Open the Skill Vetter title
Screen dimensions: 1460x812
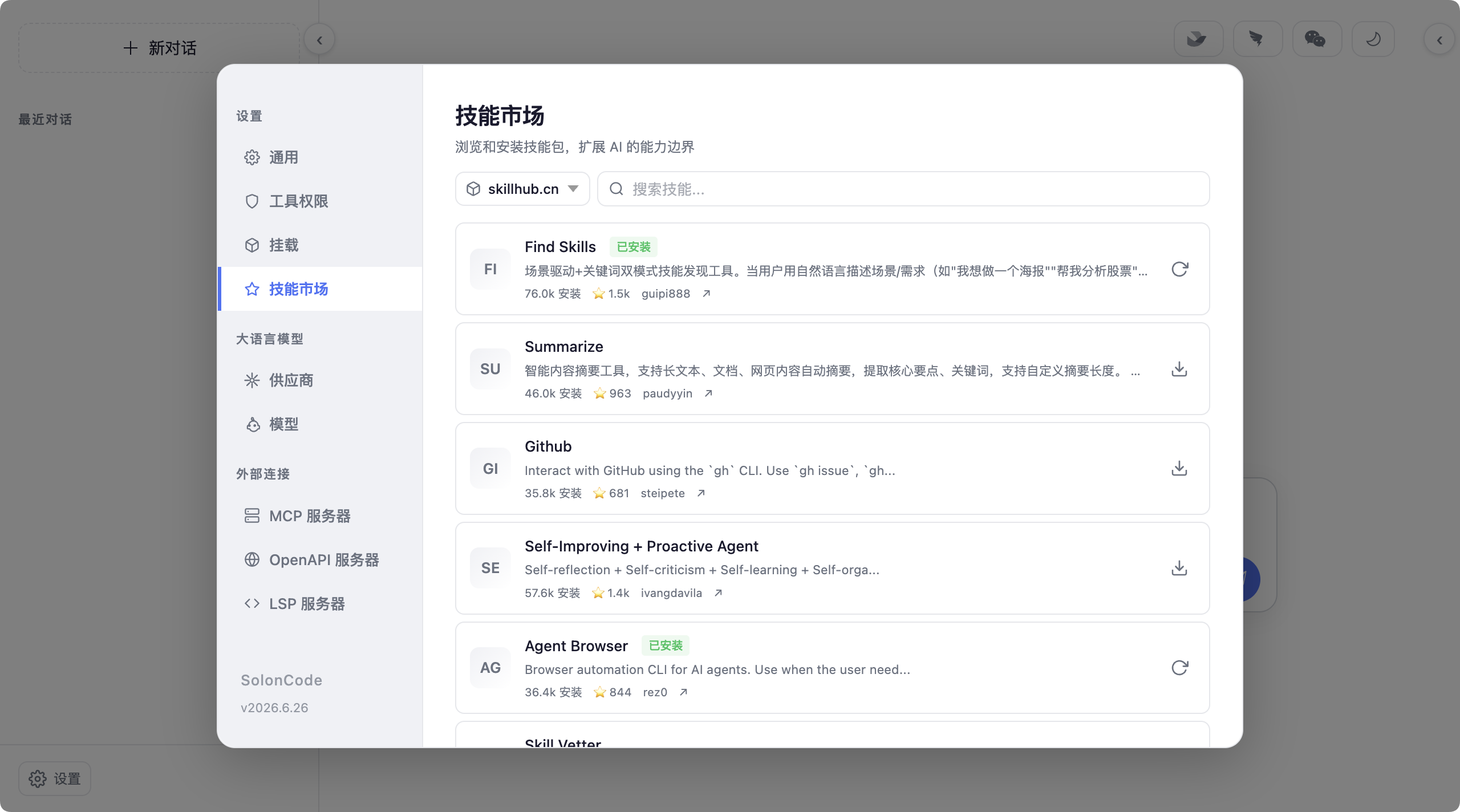point(563,742)
